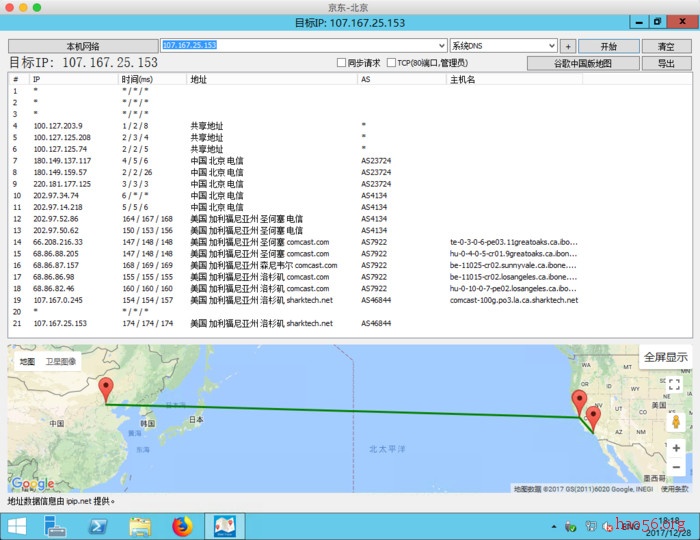700x540 pixels.
Task: Switch map to 卫星图像 view
Action: (60, 361)
